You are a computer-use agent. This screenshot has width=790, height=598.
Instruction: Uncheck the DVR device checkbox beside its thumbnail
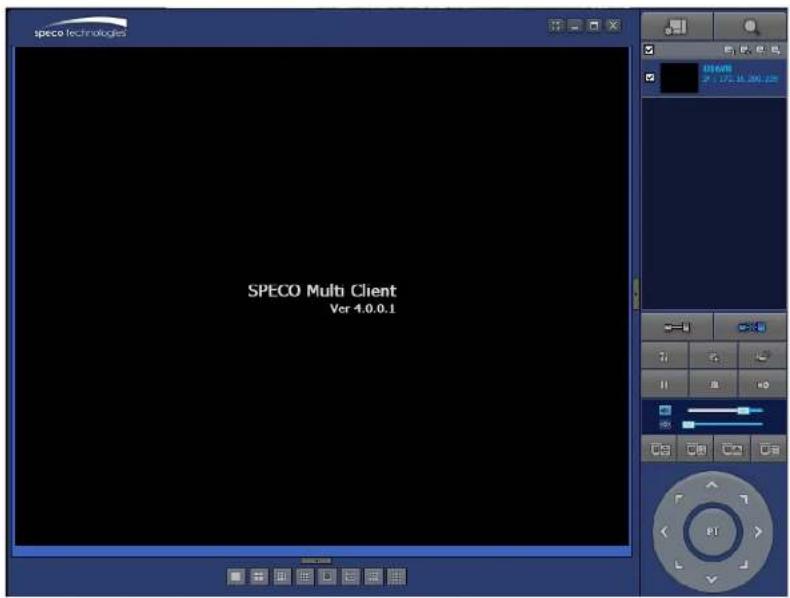(650, 78)
